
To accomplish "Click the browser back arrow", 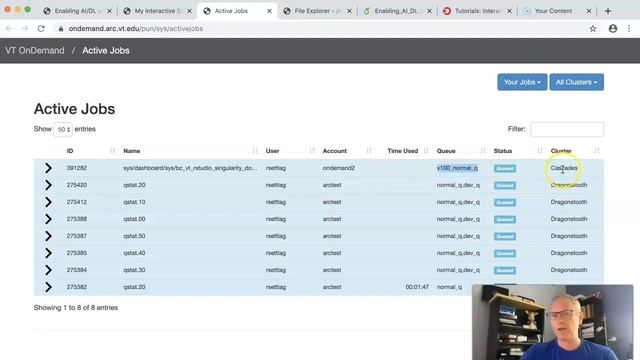I will (x=9, y=29).
